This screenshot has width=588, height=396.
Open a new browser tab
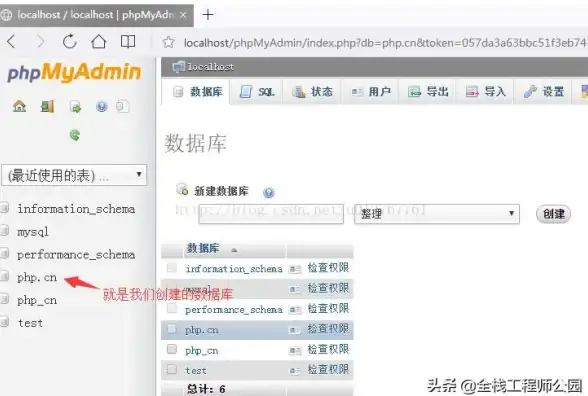point(208,15)
